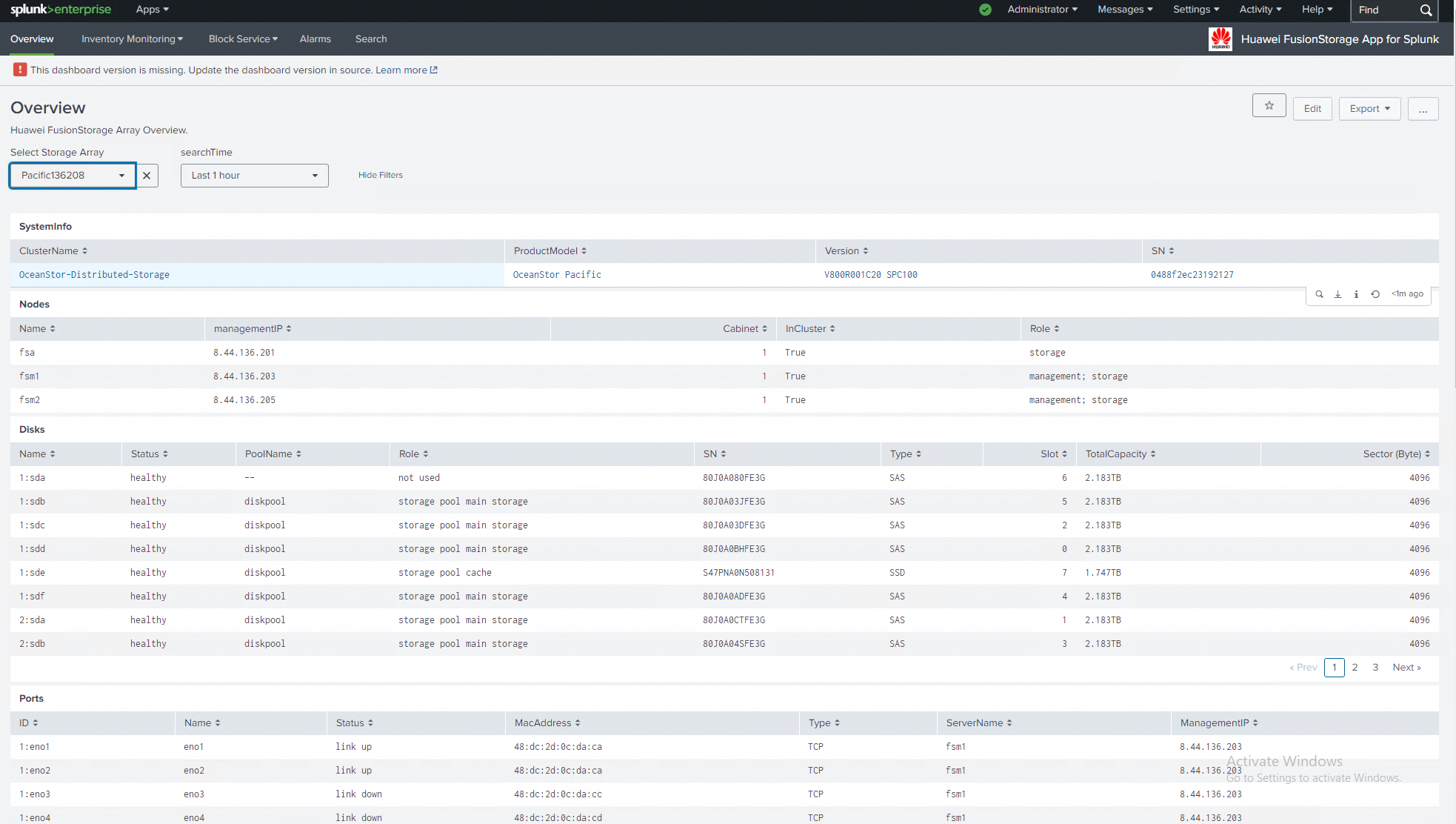Image resolution: width=1456 pixels, height=824 pixels.
Task: Open the Learn more external link
Action: pyautogui.click(x=407, y=70)
